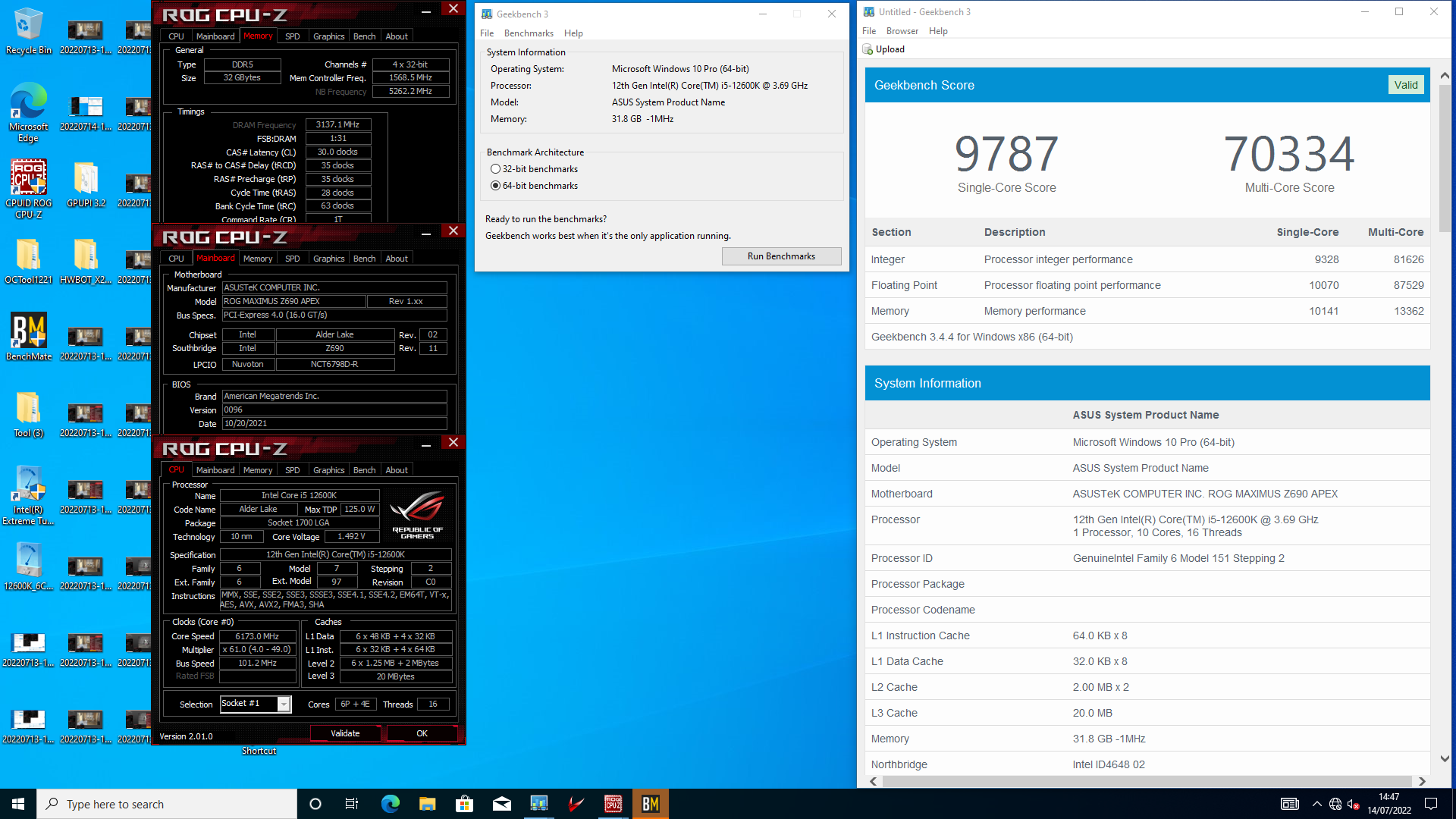Click the Run Benchmarks button

[781, 256]
